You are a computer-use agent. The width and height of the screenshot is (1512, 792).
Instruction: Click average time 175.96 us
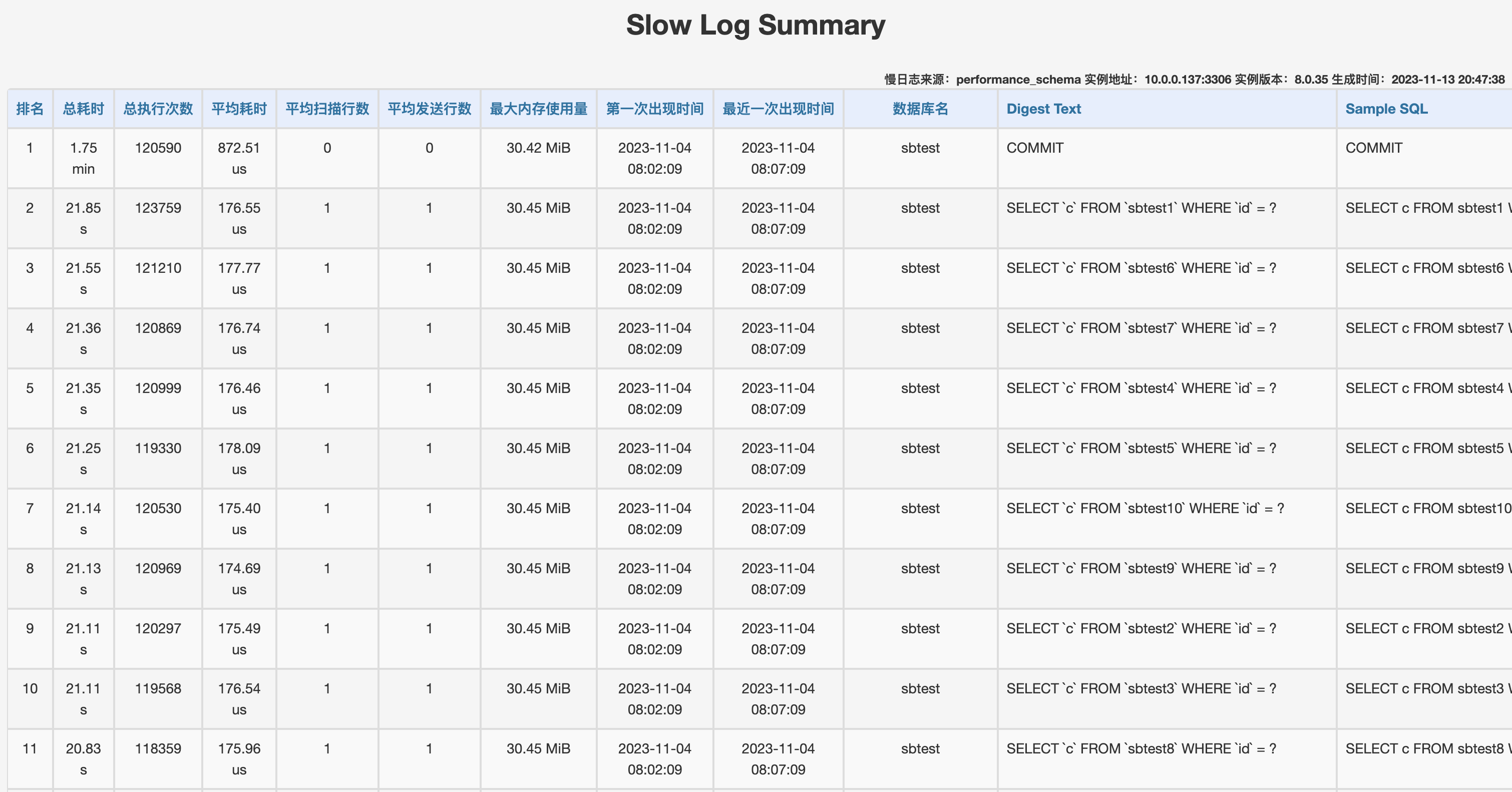239,758
